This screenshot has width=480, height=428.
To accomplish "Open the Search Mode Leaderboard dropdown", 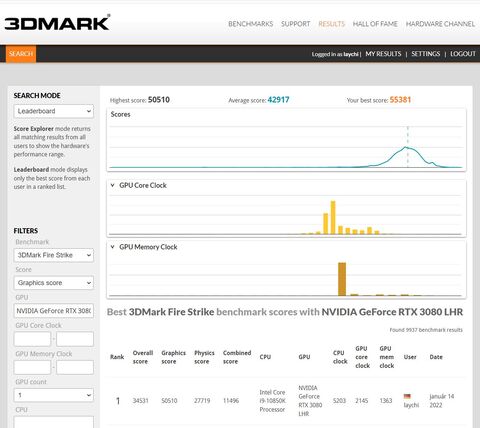I will 54,111.
